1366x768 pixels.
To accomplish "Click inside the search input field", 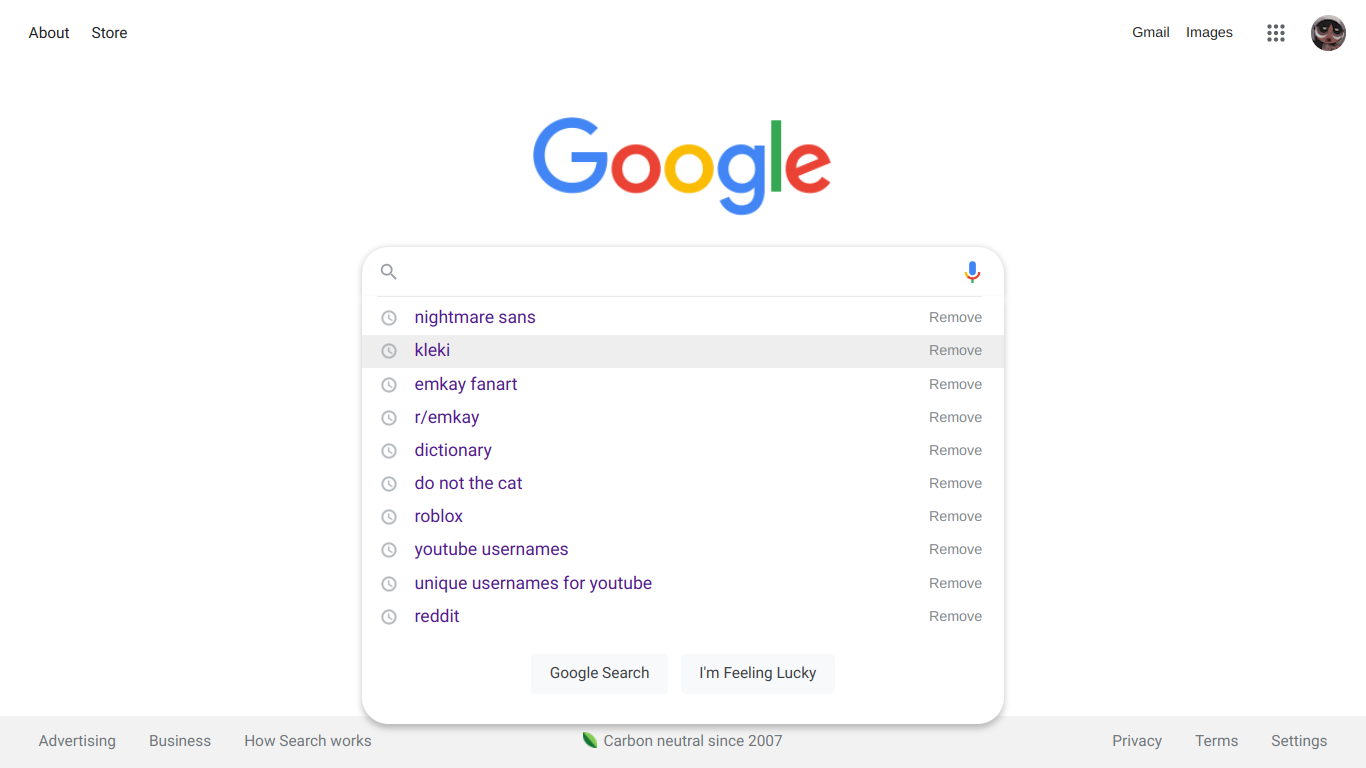I will click(670, 271).
